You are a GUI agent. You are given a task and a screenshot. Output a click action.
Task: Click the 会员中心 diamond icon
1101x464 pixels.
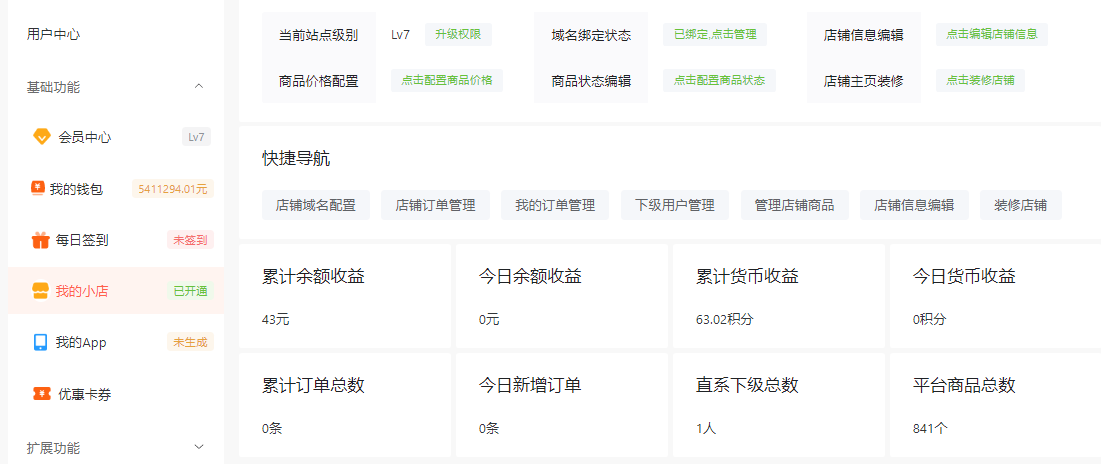coord(42,137)
